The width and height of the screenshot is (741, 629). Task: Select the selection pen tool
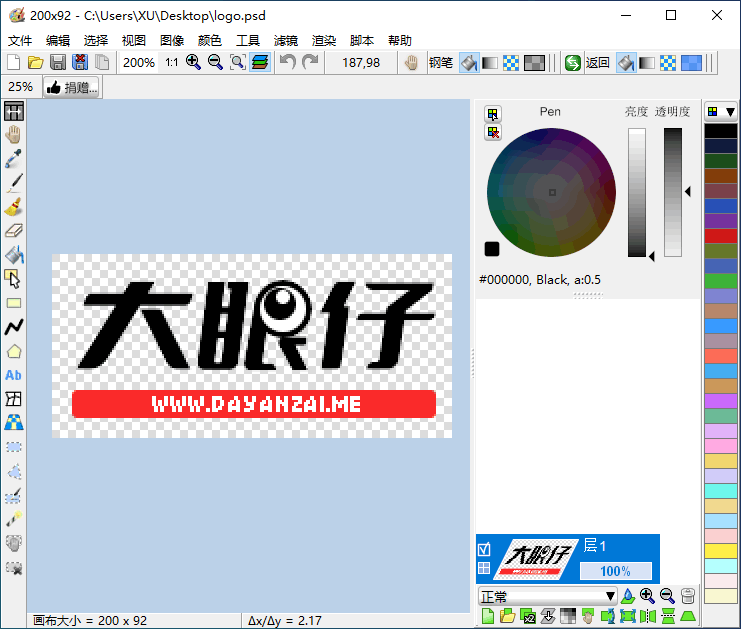(x=14, y=495)
